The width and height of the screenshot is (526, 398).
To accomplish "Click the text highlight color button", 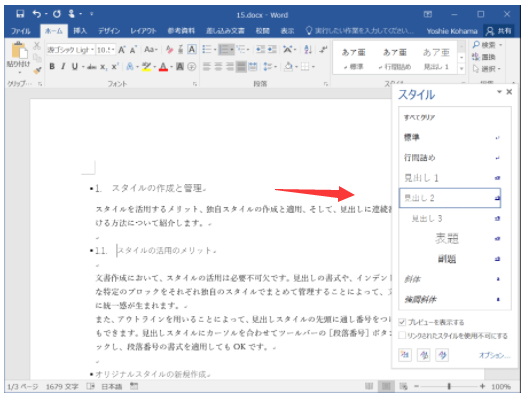I will pyautogui.click(x=146, y=67).
